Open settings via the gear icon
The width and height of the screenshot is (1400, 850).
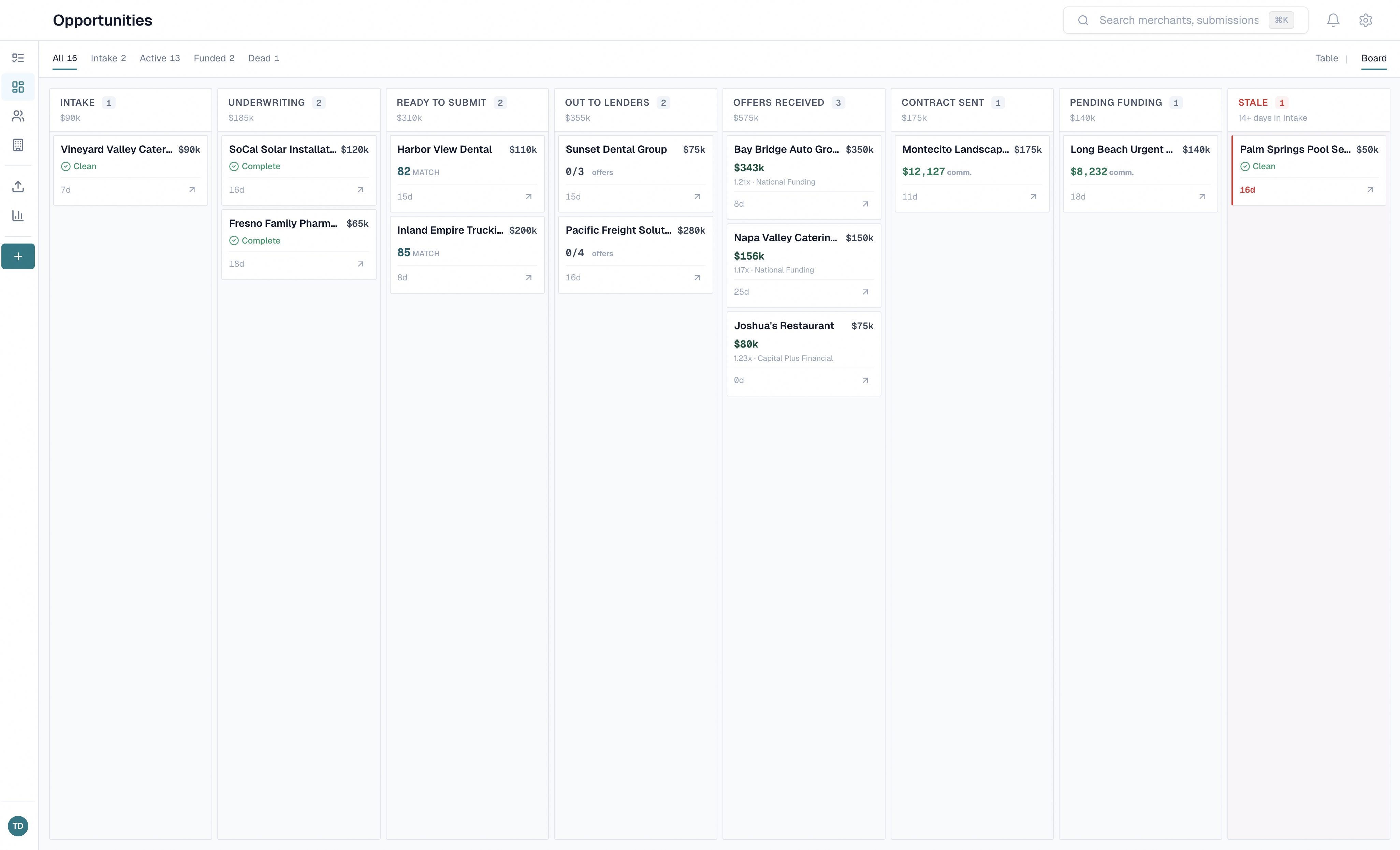1365,20
